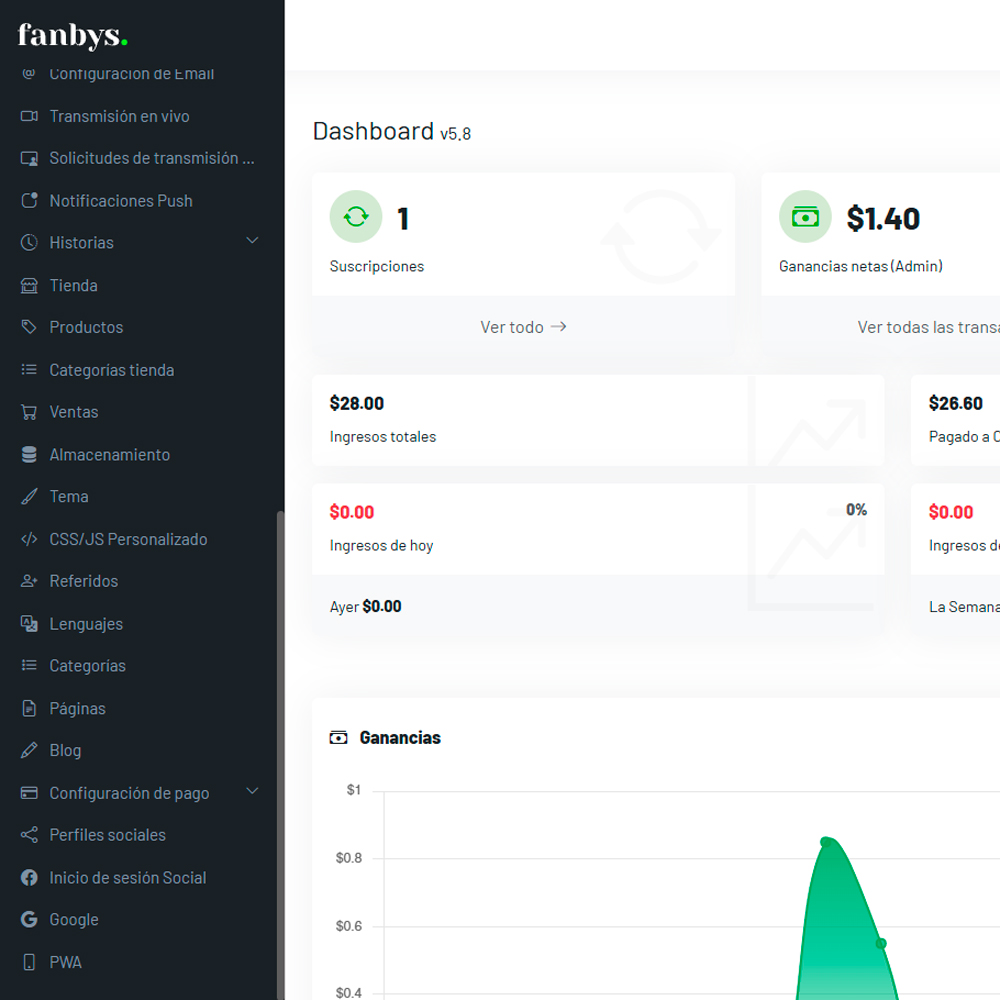This screenshot has height=1000, width=1000.
Task: Click the Almacenamiento database icon
Action: (x=29, y=455)
